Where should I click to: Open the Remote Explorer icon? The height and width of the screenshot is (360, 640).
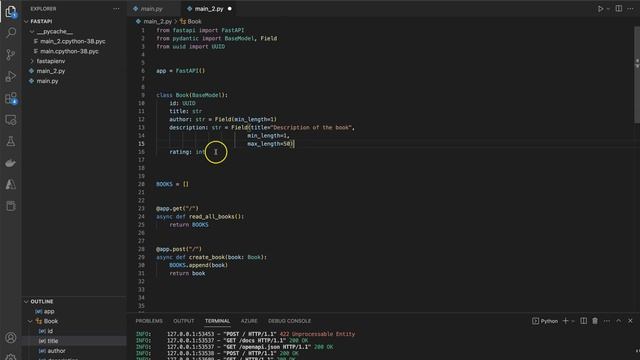(x=11, y=120)
